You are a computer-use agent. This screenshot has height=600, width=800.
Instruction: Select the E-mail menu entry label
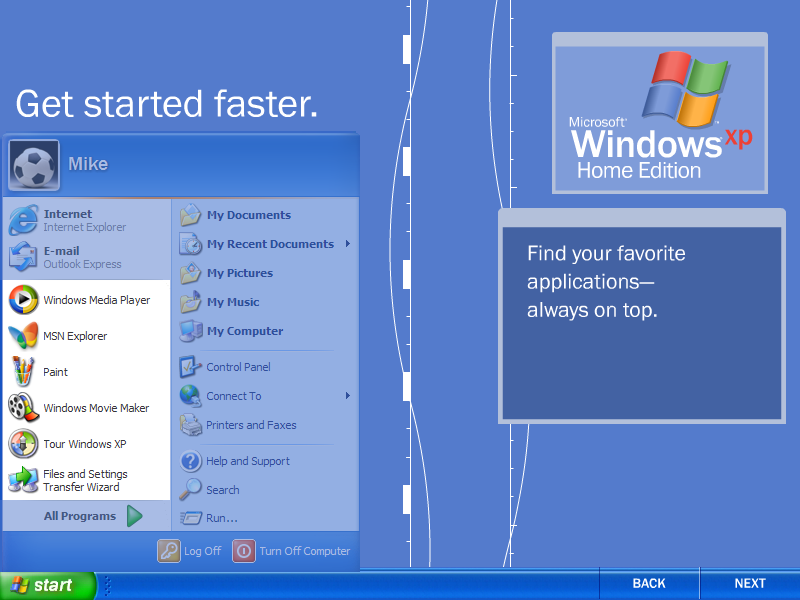[61, 251]
